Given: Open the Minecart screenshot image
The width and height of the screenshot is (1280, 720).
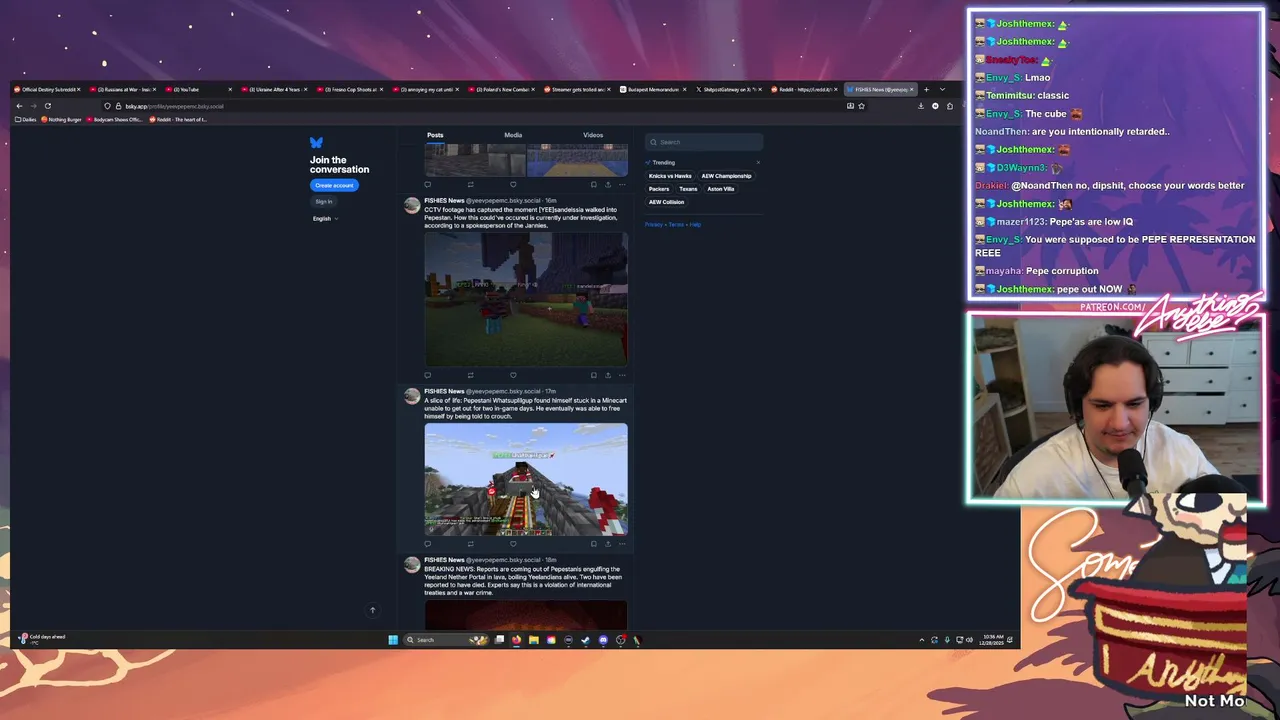Looking at the screenshot, I should coord(526,479).
